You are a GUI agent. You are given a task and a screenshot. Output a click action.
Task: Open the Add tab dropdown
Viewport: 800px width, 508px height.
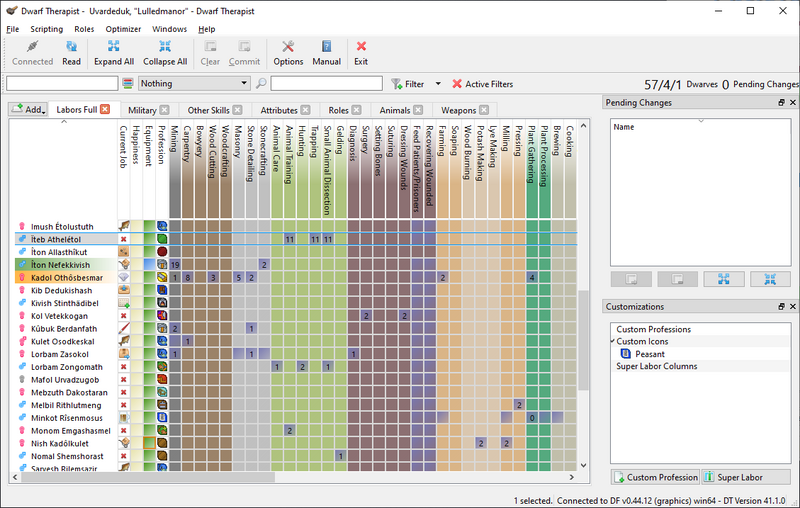tap(29, 109)
